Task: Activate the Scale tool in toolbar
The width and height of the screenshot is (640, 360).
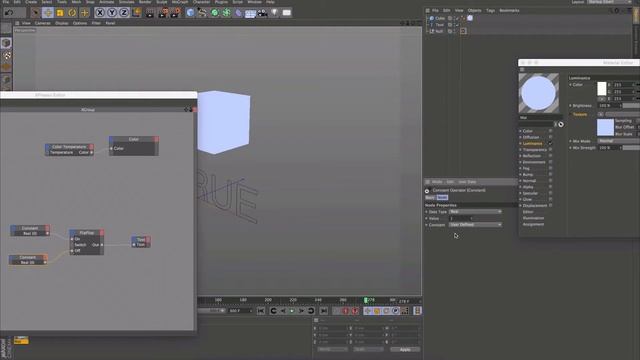Action: 60,13
